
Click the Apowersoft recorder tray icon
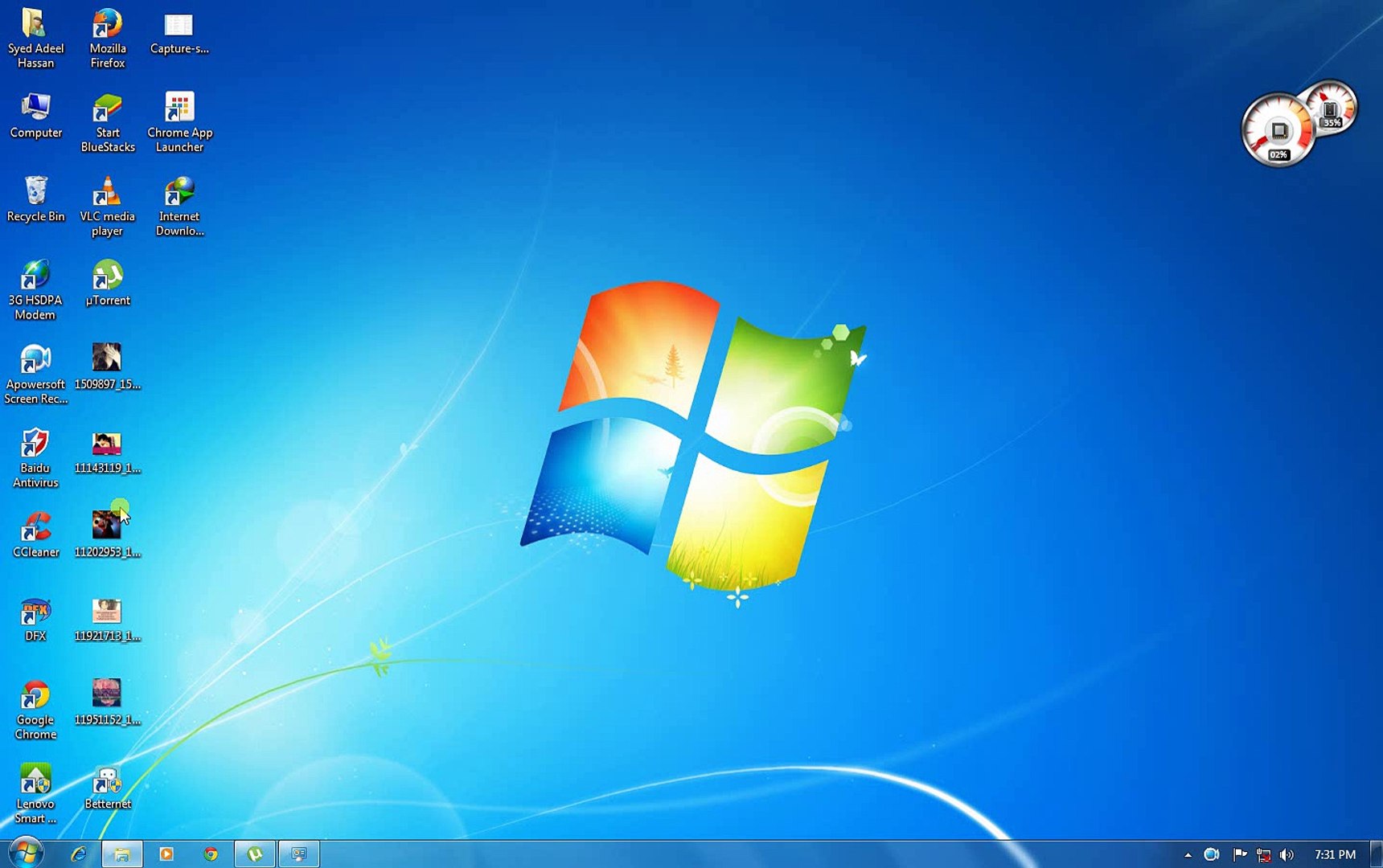click(1211, 854)
